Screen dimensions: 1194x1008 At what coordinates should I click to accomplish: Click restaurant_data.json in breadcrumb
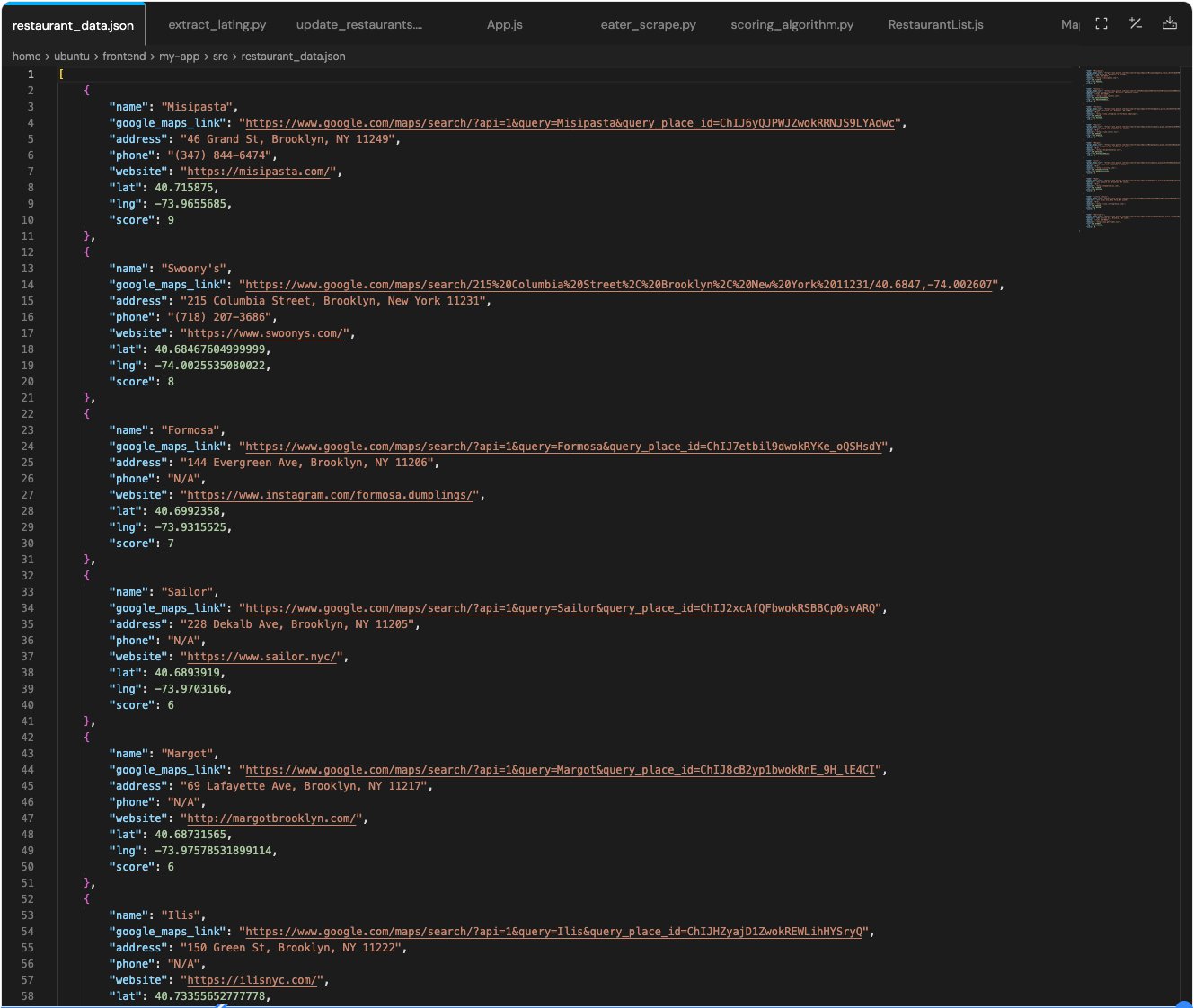tap(293, 57)
